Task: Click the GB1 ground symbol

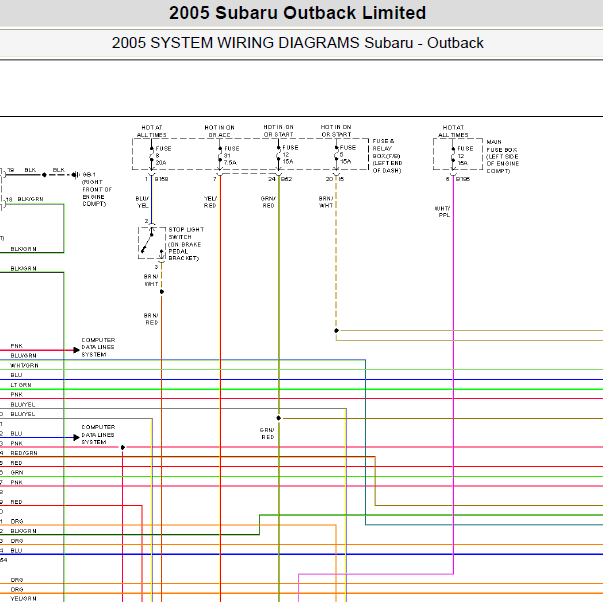Action: (x=75, y=175)
